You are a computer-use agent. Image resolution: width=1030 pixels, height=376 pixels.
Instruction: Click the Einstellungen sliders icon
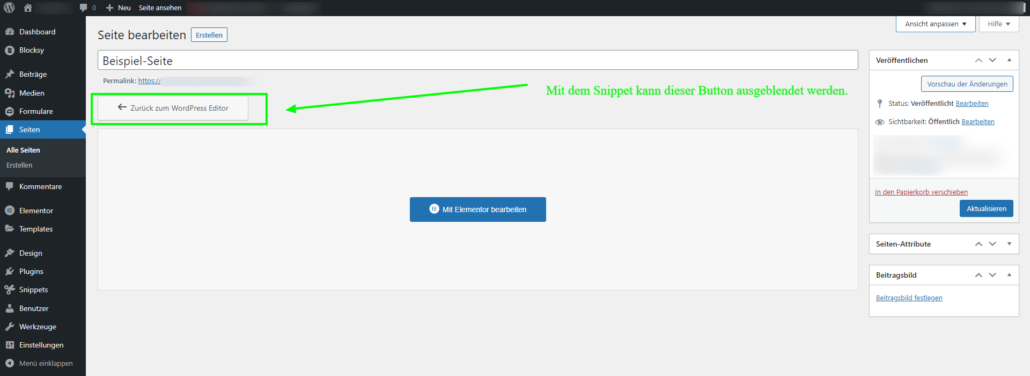point(9,344)
